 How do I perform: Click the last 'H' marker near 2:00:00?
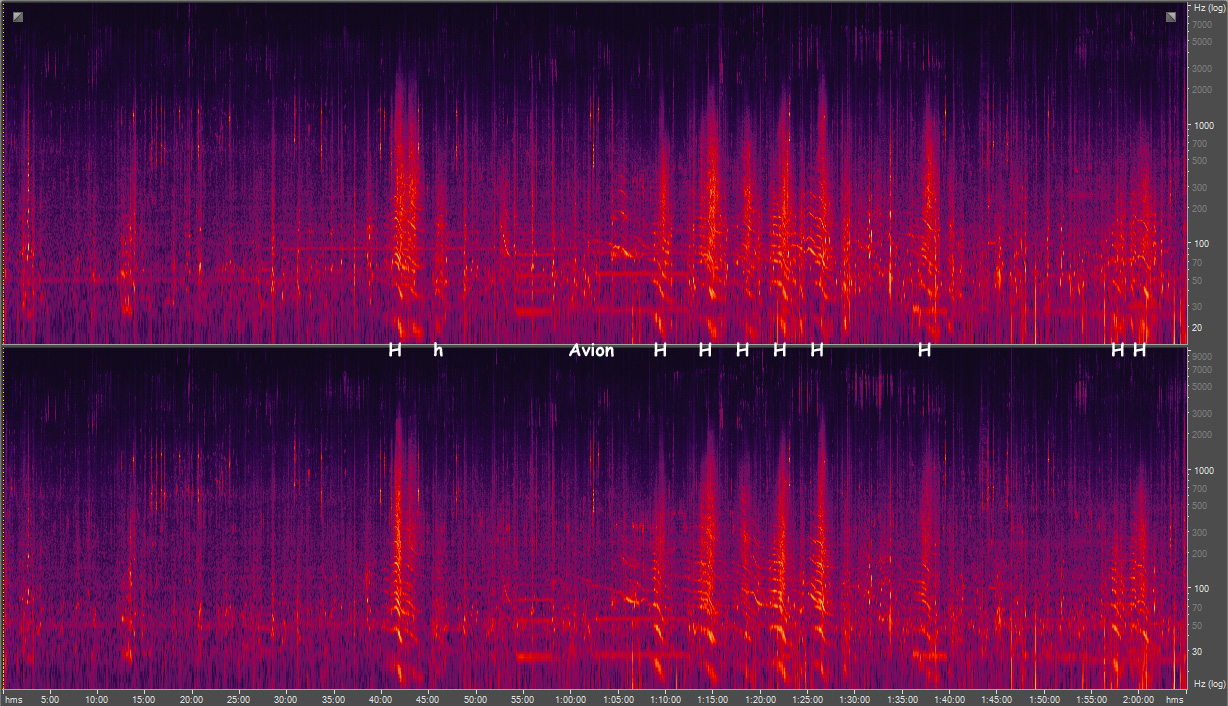[1139, 350]
